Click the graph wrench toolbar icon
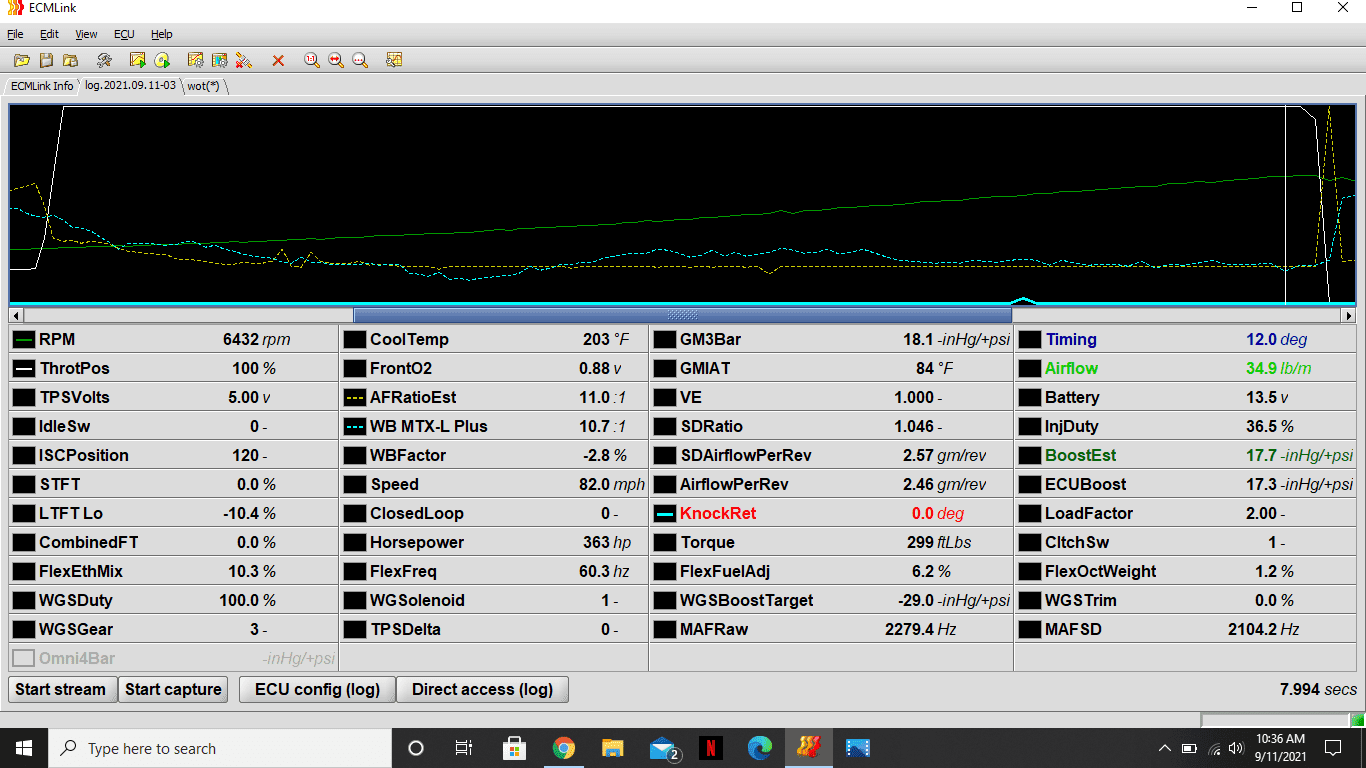Viewport: 1366px width, 768px height. coord(394,60)
